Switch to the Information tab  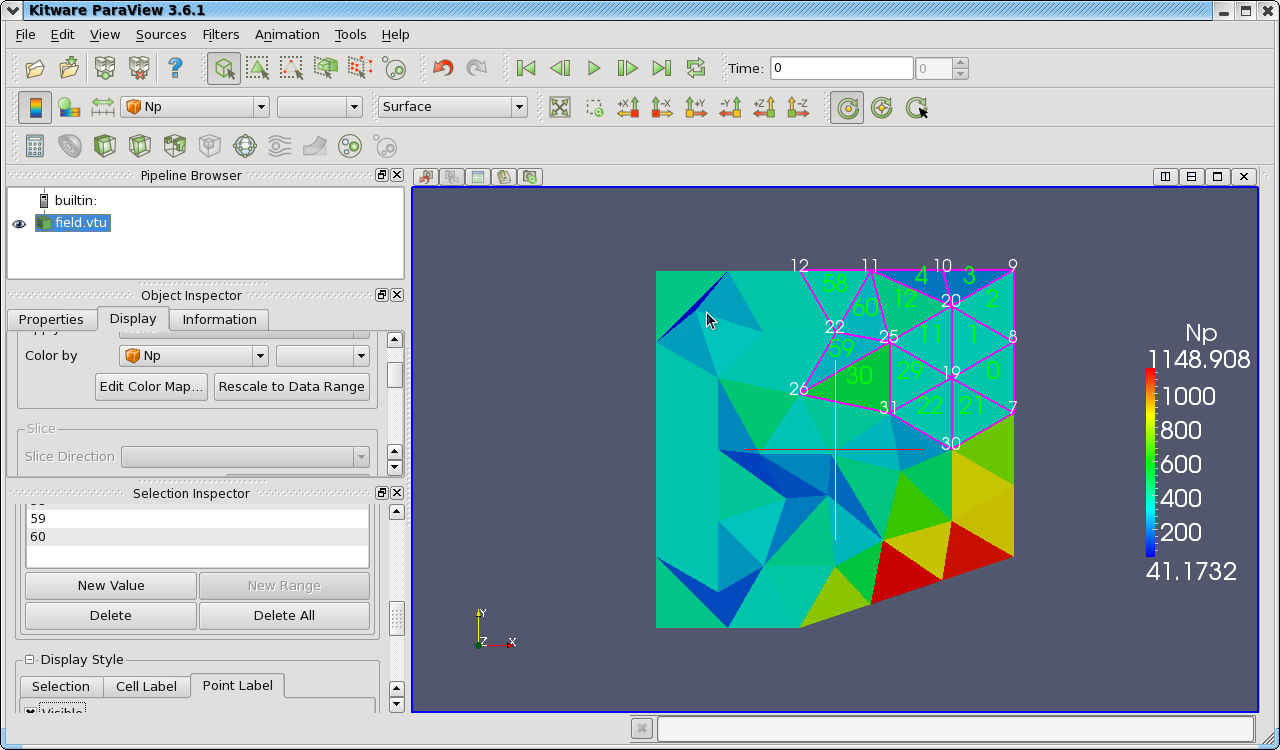(x=219, y=320)
